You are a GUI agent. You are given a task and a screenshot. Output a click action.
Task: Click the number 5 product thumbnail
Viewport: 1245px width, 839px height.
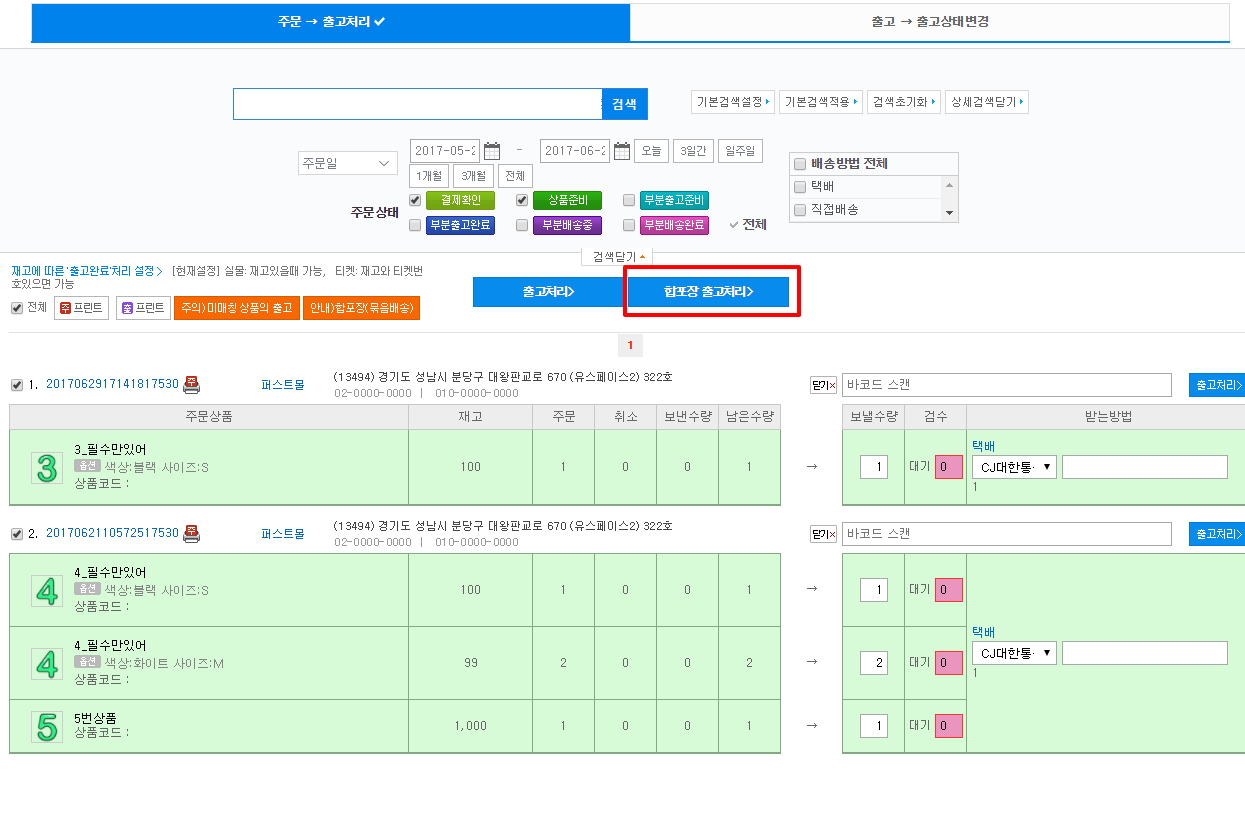coord(46,726)
